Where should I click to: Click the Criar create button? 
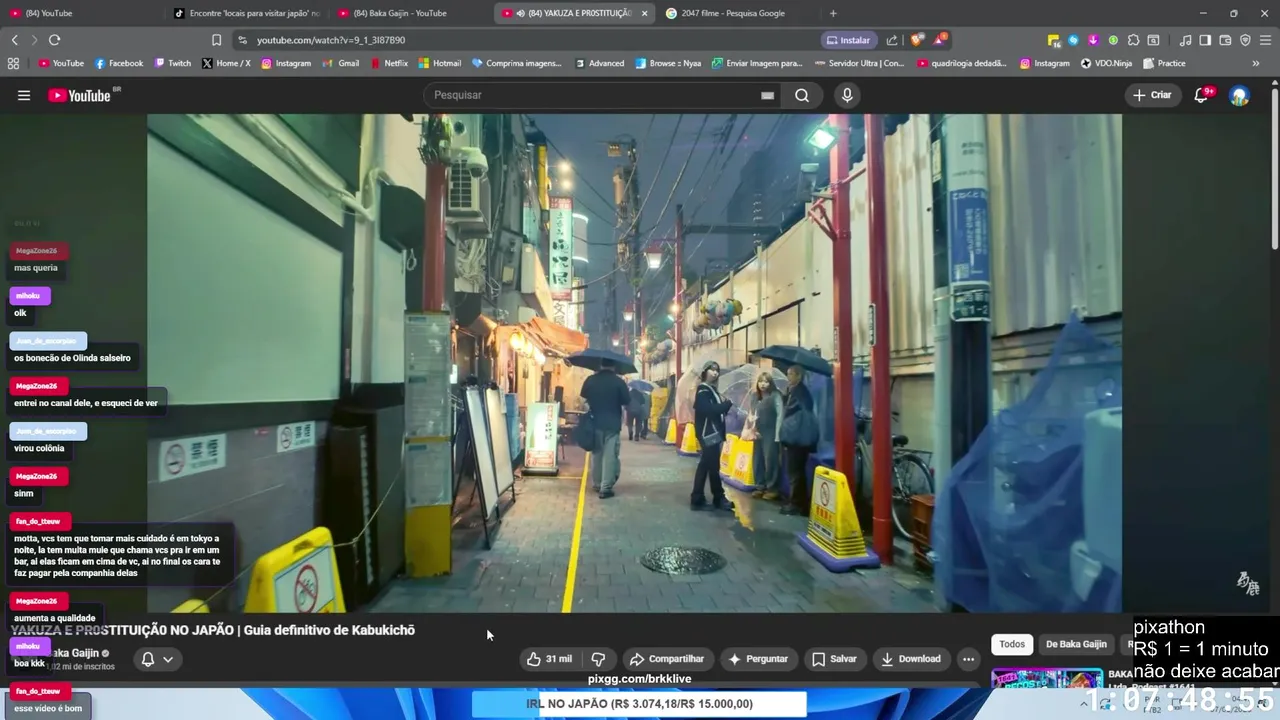(1152, 95)
